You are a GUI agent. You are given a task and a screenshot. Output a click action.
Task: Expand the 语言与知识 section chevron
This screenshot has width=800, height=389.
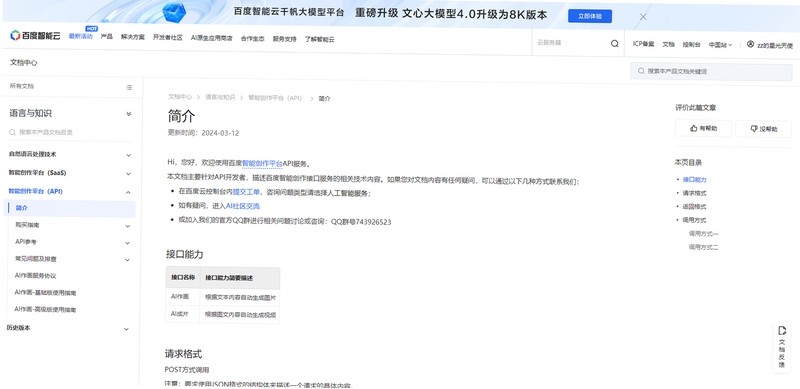pos(129,114)
